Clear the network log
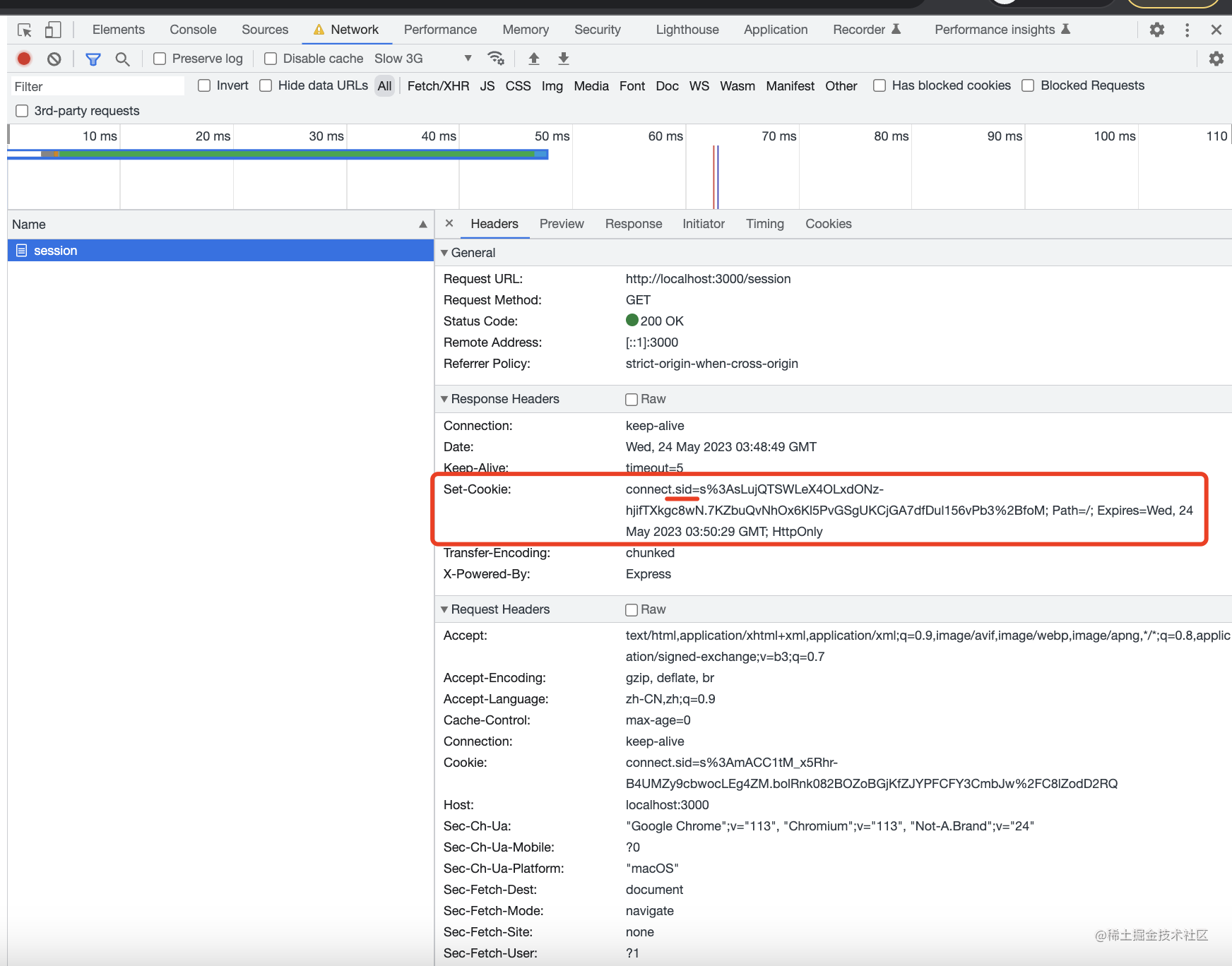The image size is (1232, 966). [x=54, y=59]
